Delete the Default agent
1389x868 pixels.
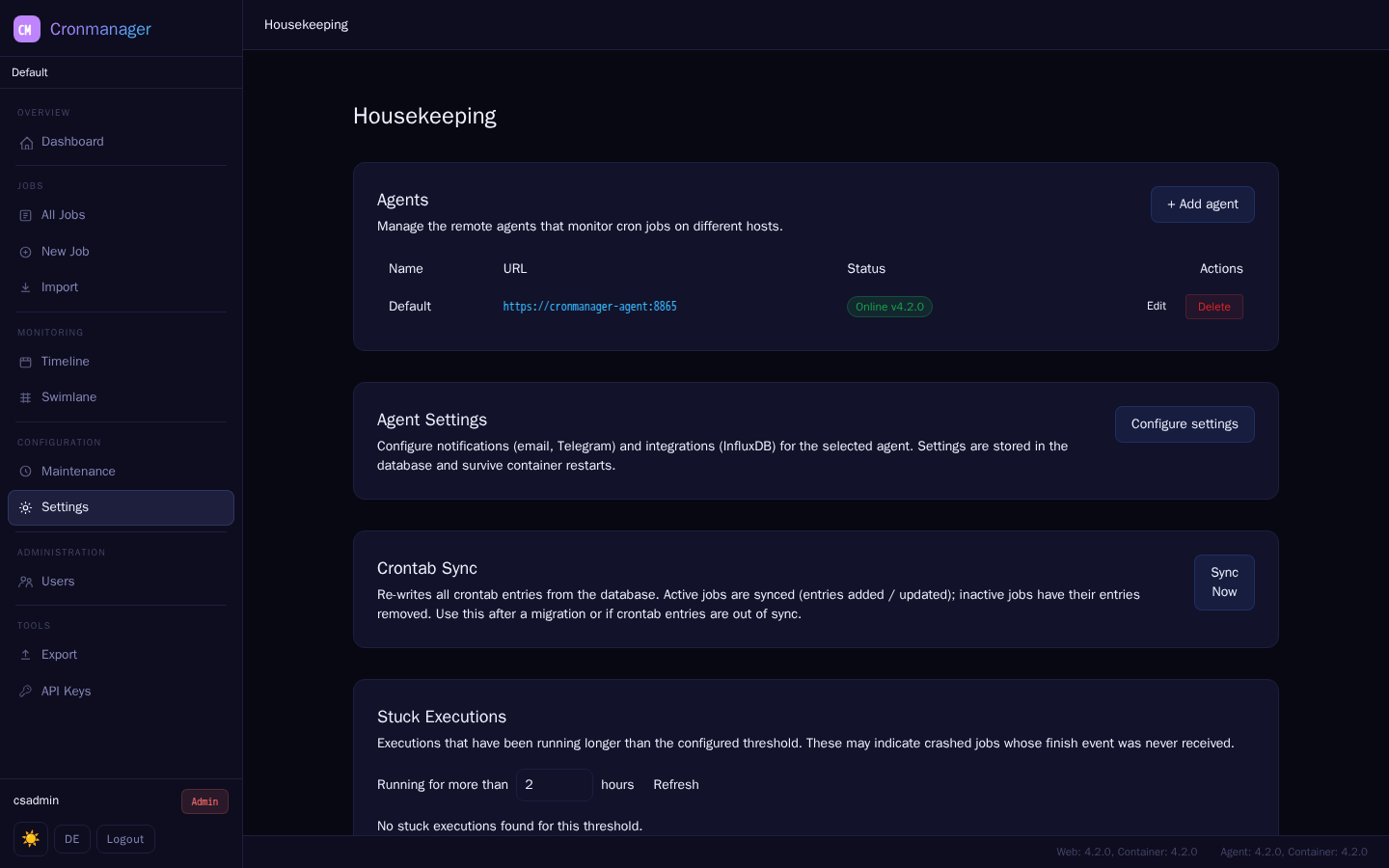(x=1214, y=307)
